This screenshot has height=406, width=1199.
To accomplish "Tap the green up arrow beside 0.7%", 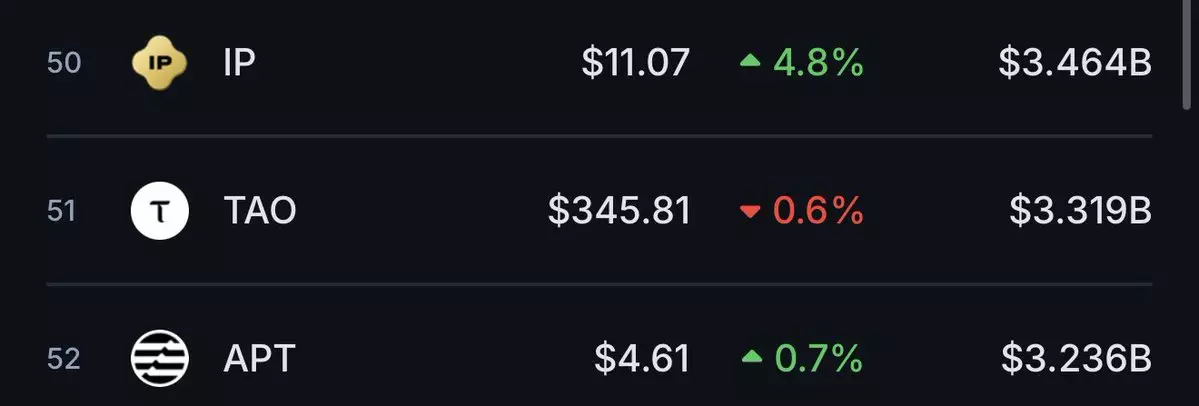I will pyautogui.click(x=752, y=356).
